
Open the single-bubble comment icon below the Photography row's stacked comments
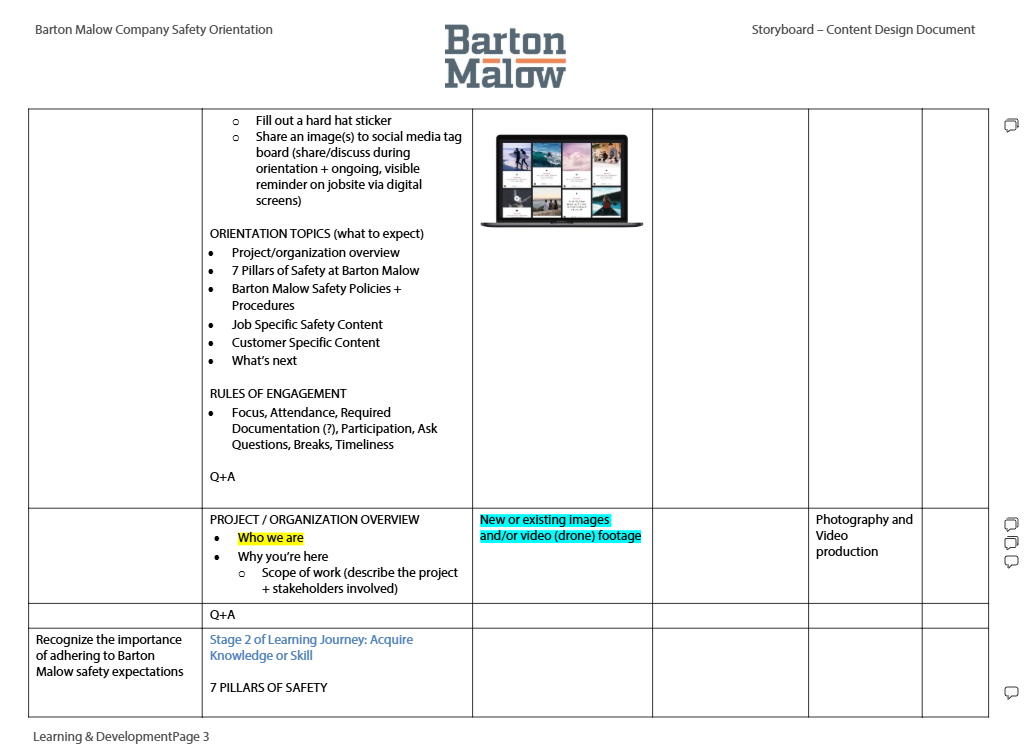[1012, 561]
